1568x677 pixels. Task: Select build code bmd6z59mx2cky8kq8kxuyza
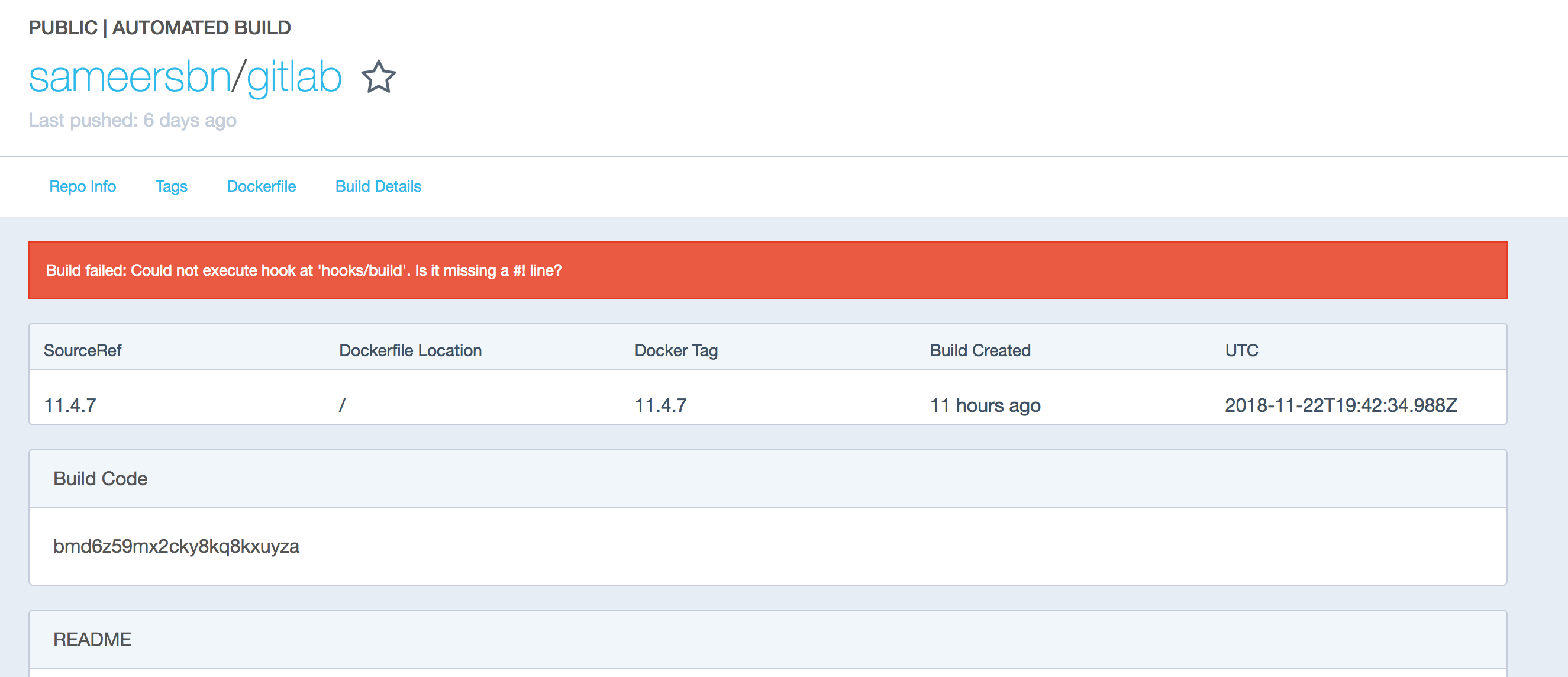click(x=176, y=546)
